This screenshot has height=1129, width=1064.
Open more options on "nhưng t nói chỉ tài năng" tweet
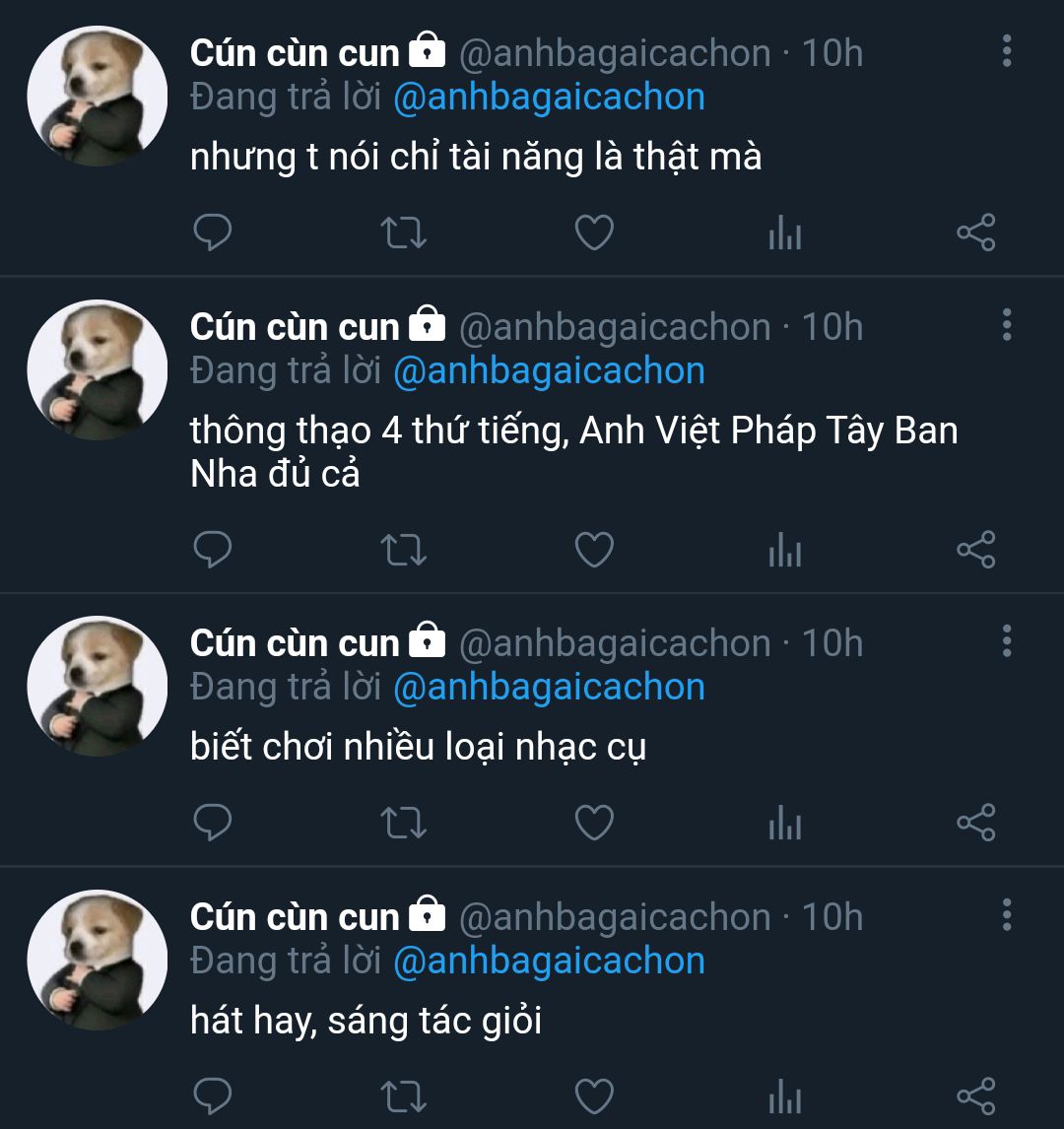pos(1006,51)
